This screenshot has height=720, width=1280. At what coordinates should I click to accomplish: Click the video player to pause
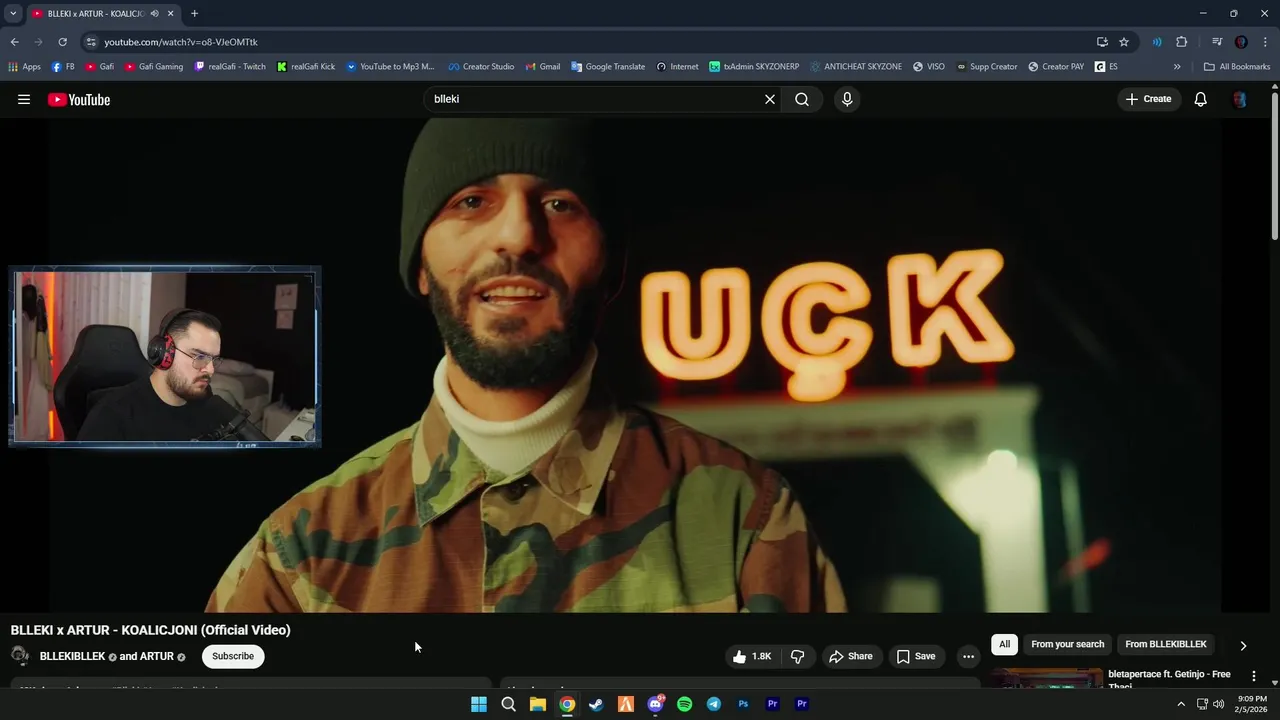635,365
